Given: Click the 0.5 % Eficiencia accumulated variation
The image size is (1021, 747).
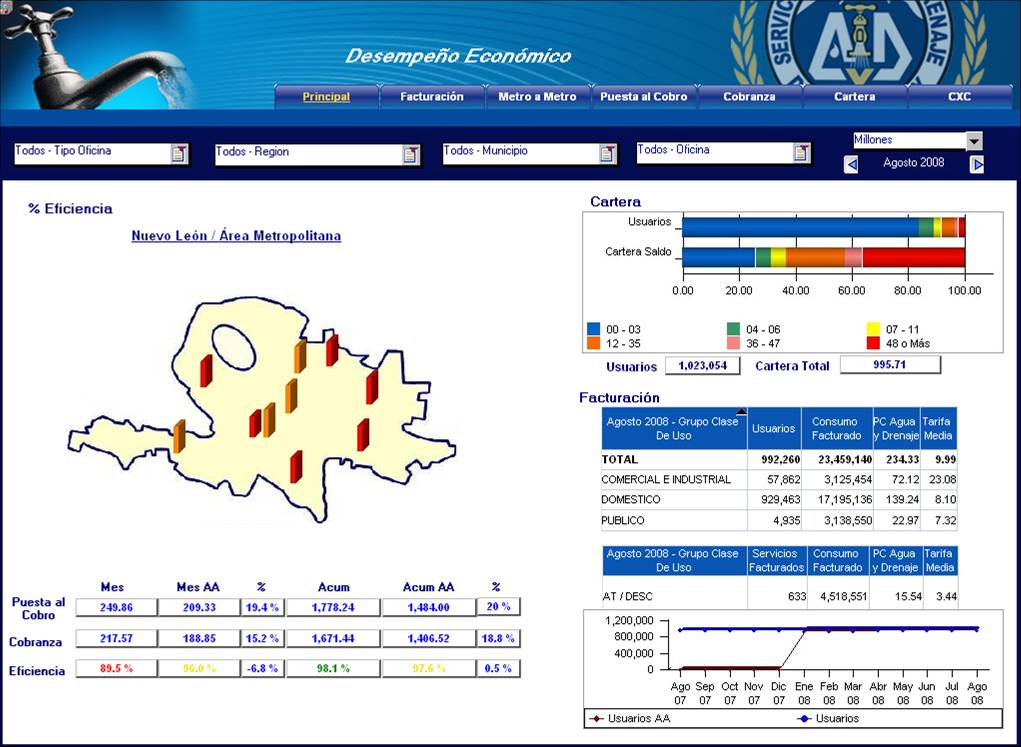Looking at the screenshot, I should pos(499,668).
